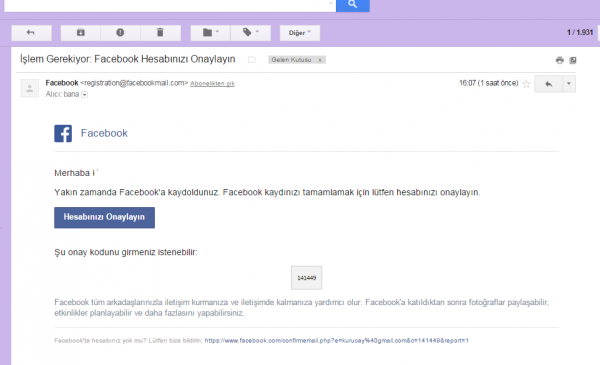Remove the Gelen Kutusu label
The height and width of the screenshot is (365, 600).
pyautogui.click(x=320, y=60)
